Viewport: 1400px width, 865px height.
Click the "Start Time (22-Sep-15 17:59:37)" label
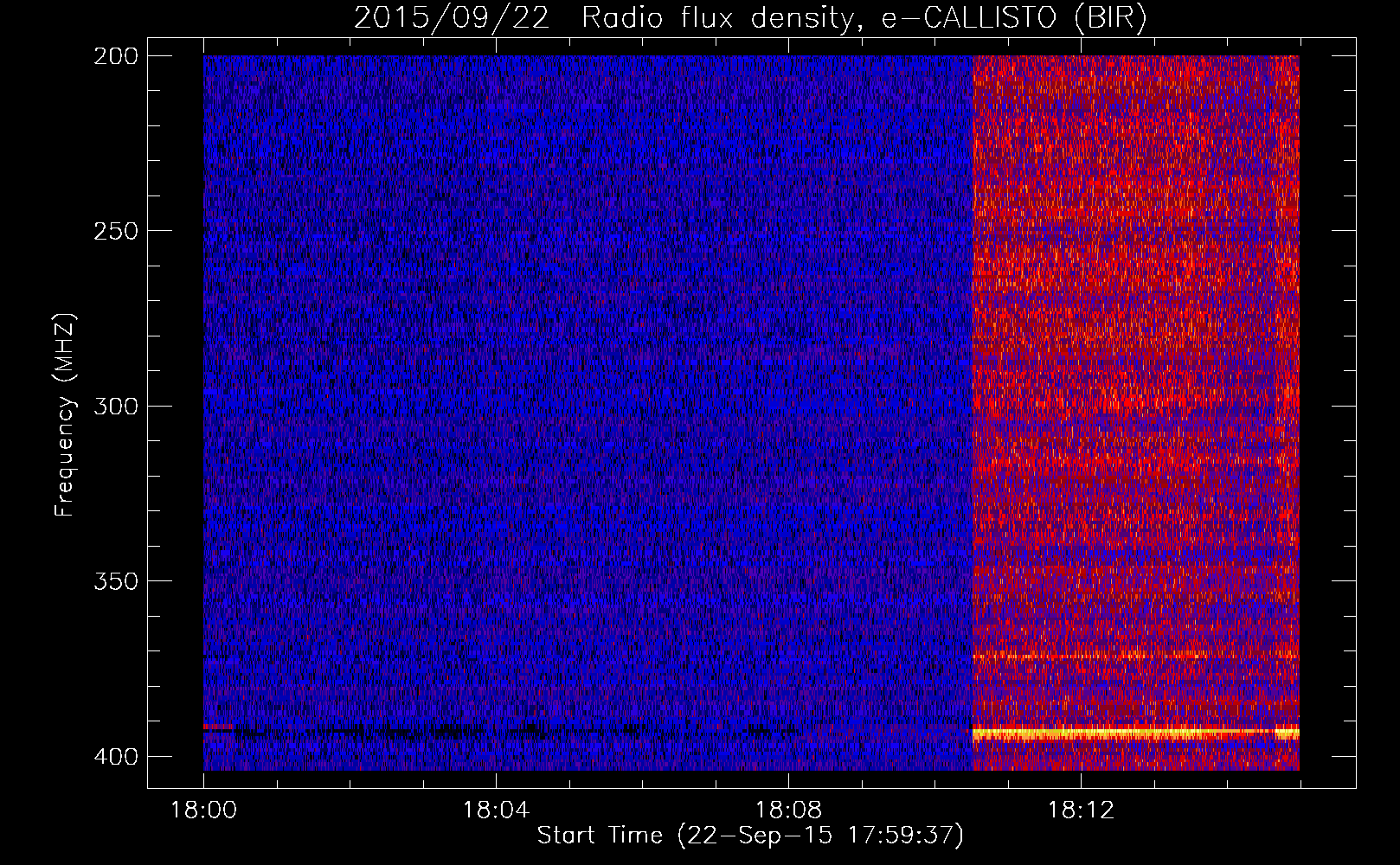coord(750,836)
